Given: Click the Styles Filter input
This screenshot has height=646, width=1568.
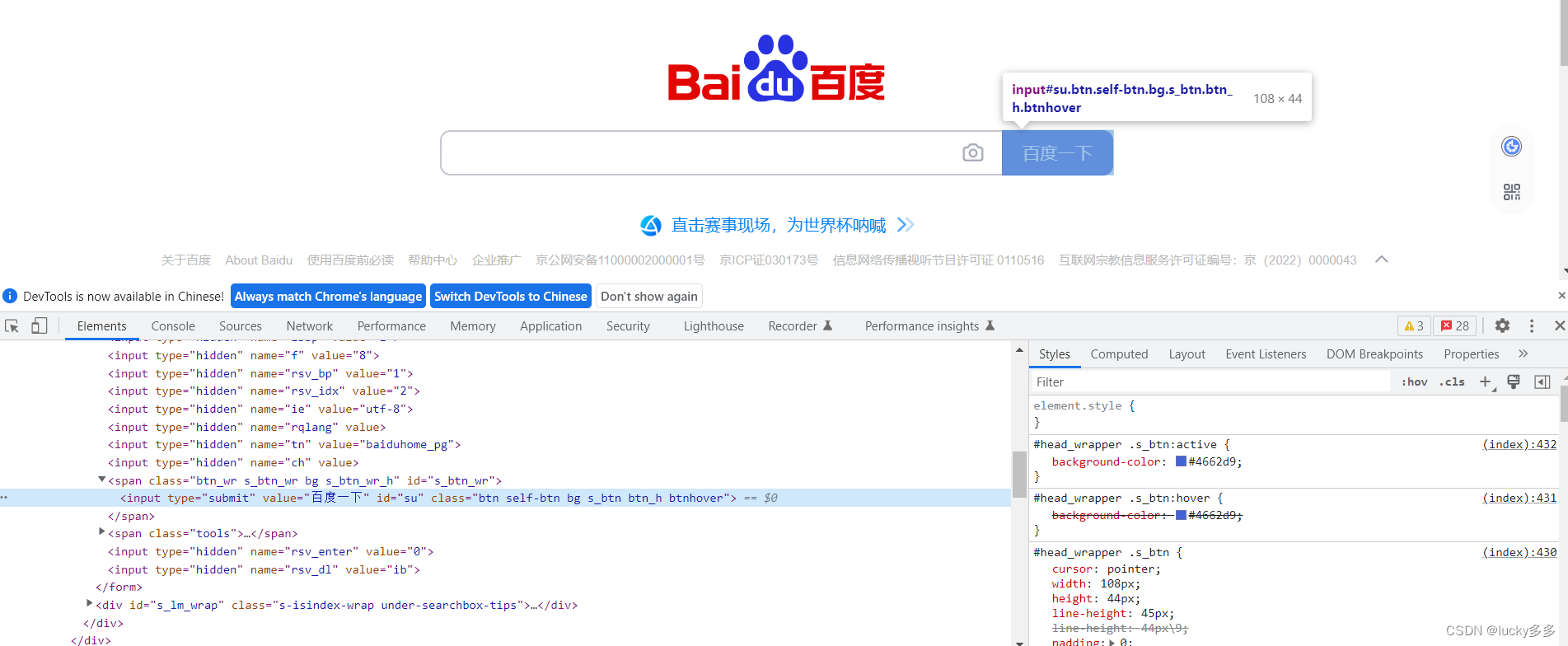Looking at the screenshot, I should tap(1211, 382).
